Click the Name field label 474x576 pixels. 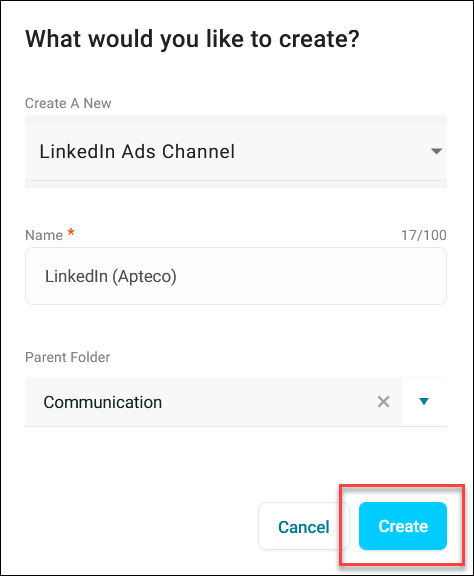pos(44,235)
